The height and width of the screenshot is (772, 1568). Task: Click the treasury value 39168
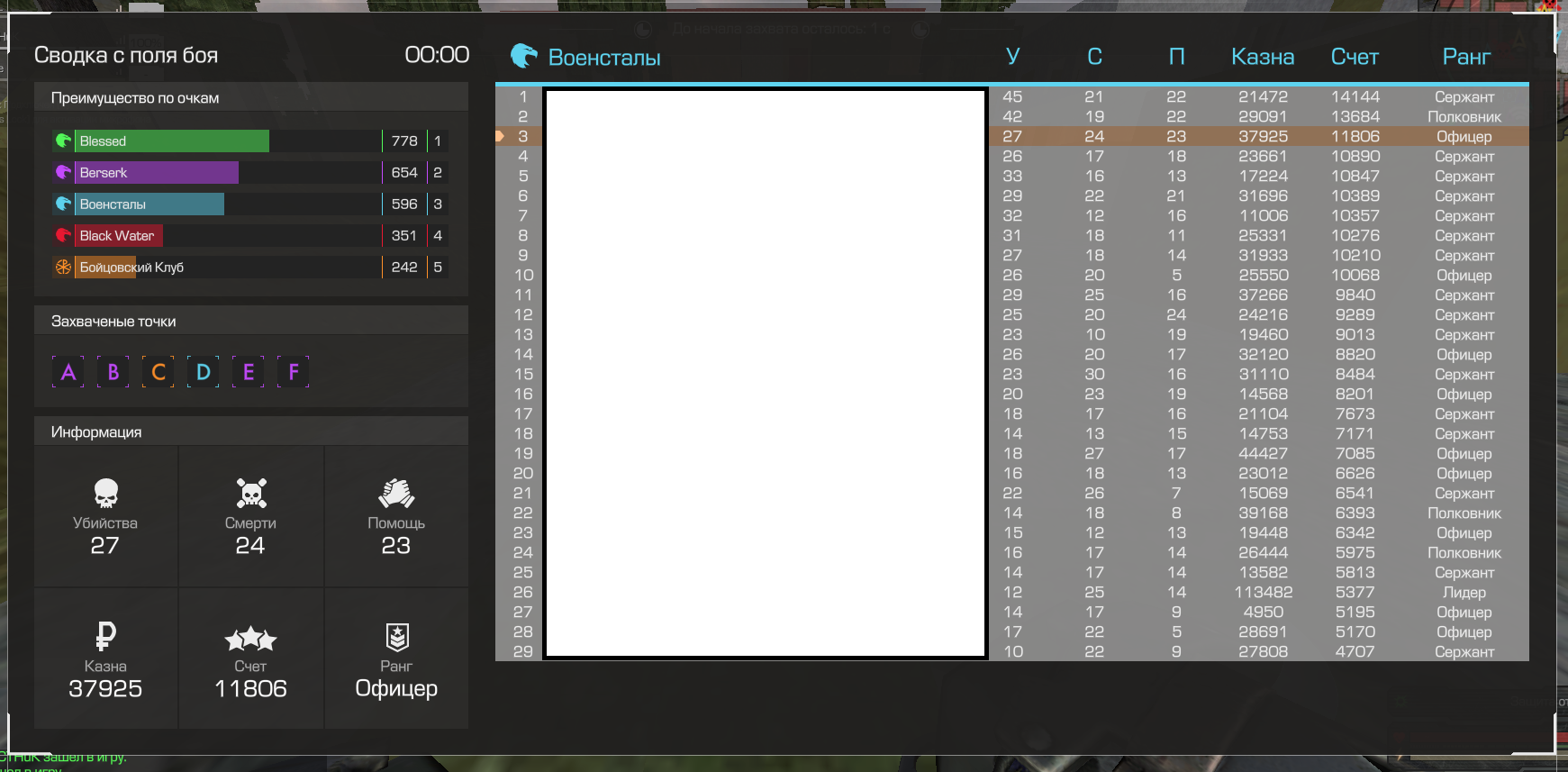[1263, 513]
